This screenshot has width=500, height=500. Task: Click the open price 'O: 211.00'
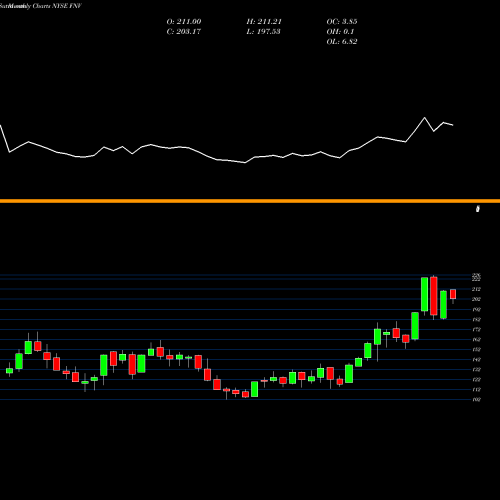pyautogui.click(x=184, y=22)
